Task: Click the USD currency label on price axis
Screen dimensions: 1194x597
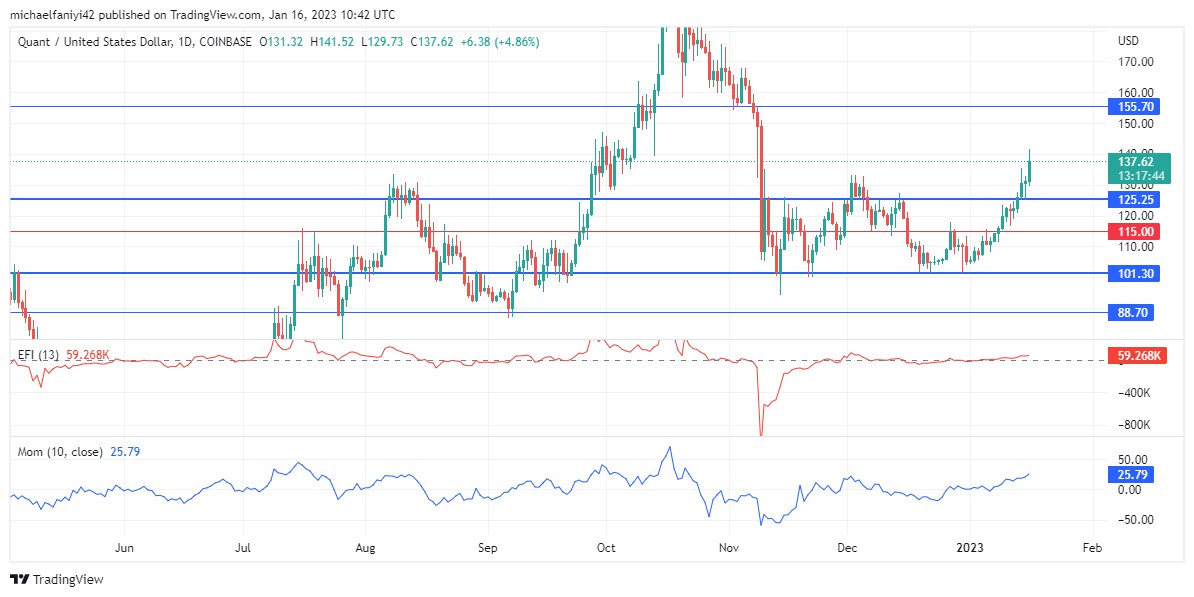Action: [1128, 40]
